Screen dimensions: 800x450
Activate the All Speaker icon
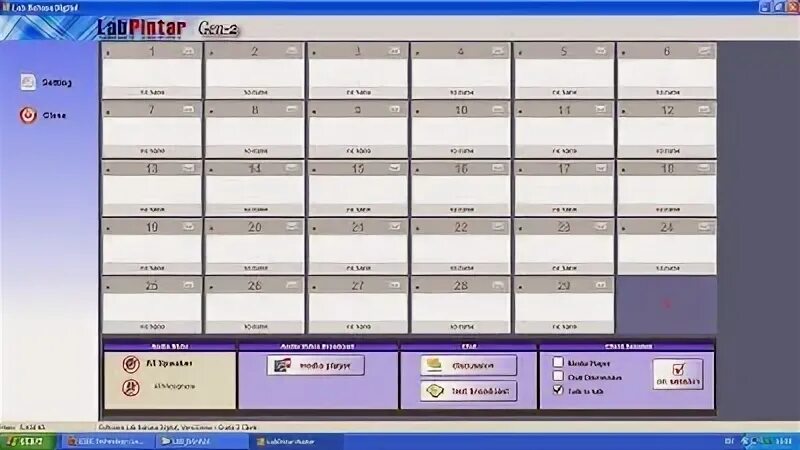[131, 364]
